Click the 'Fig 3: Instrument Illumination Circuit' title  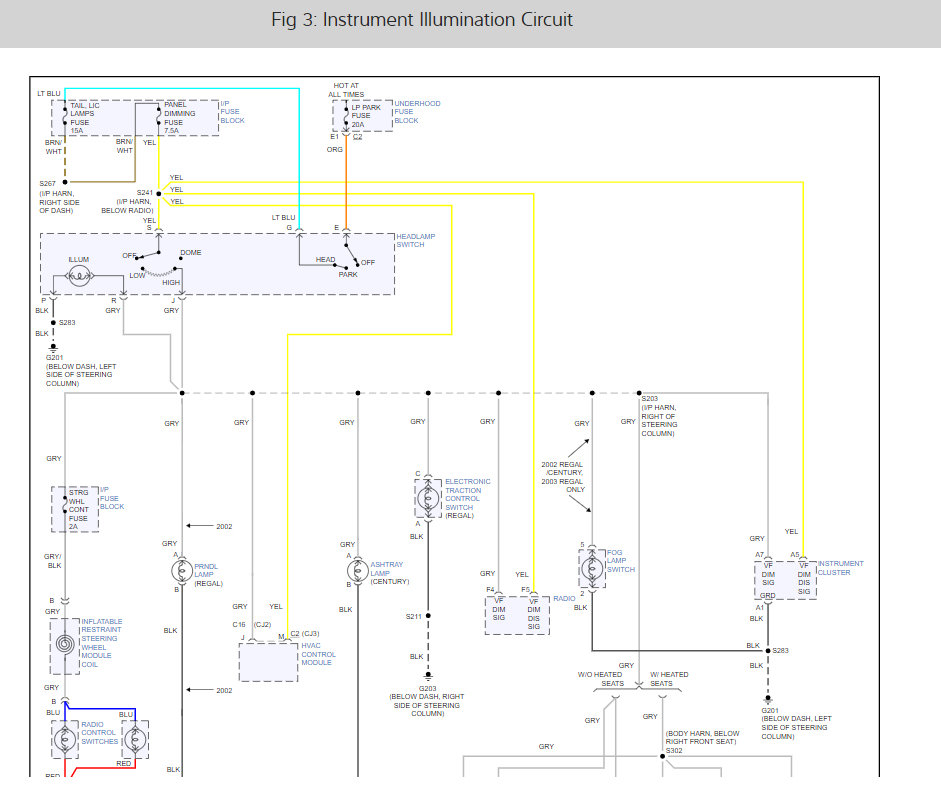click(x=421, y=20)
